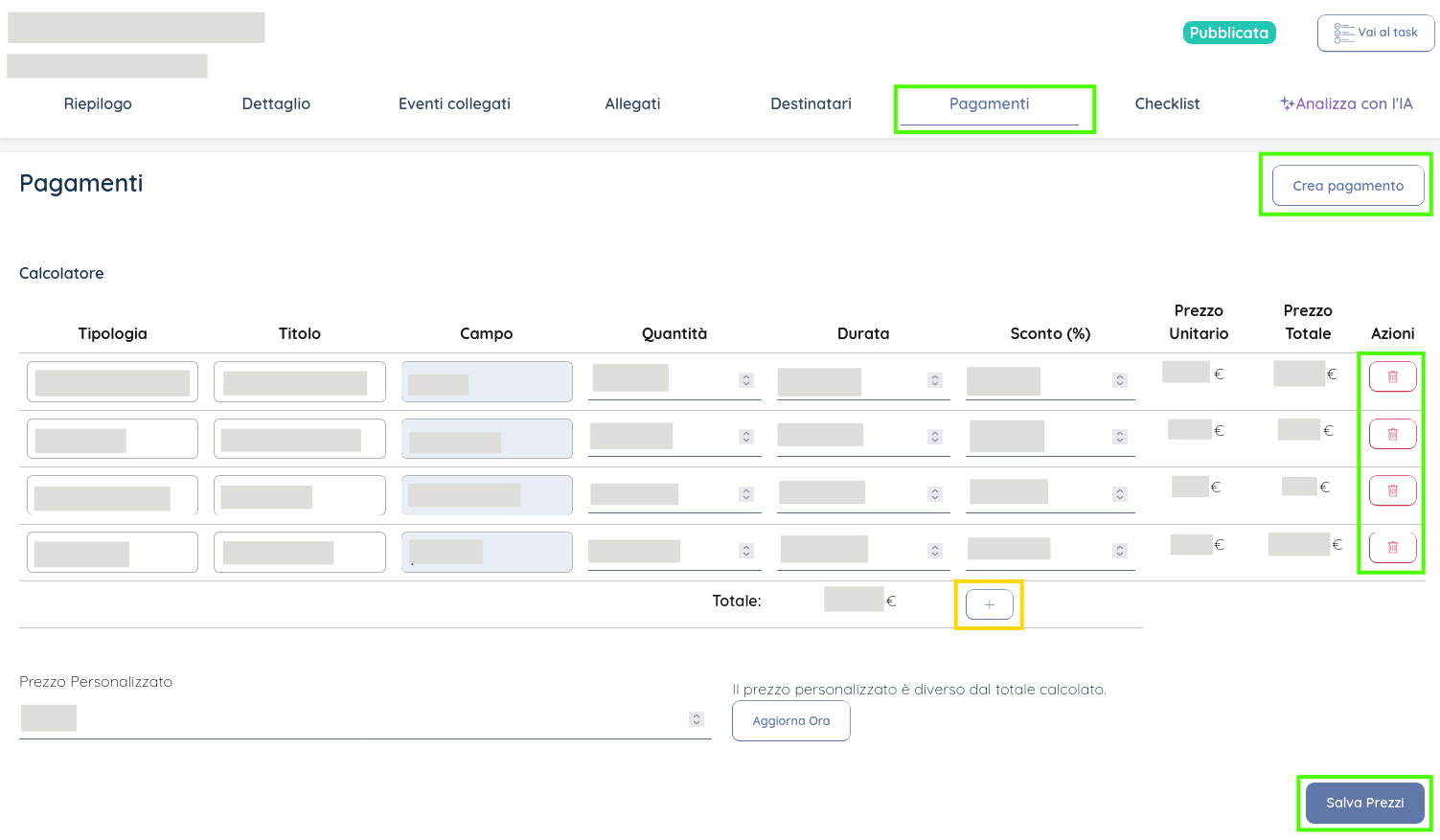1440x840 pixels.
Task: Add a new row with plus button
Action: coord(989,604)
